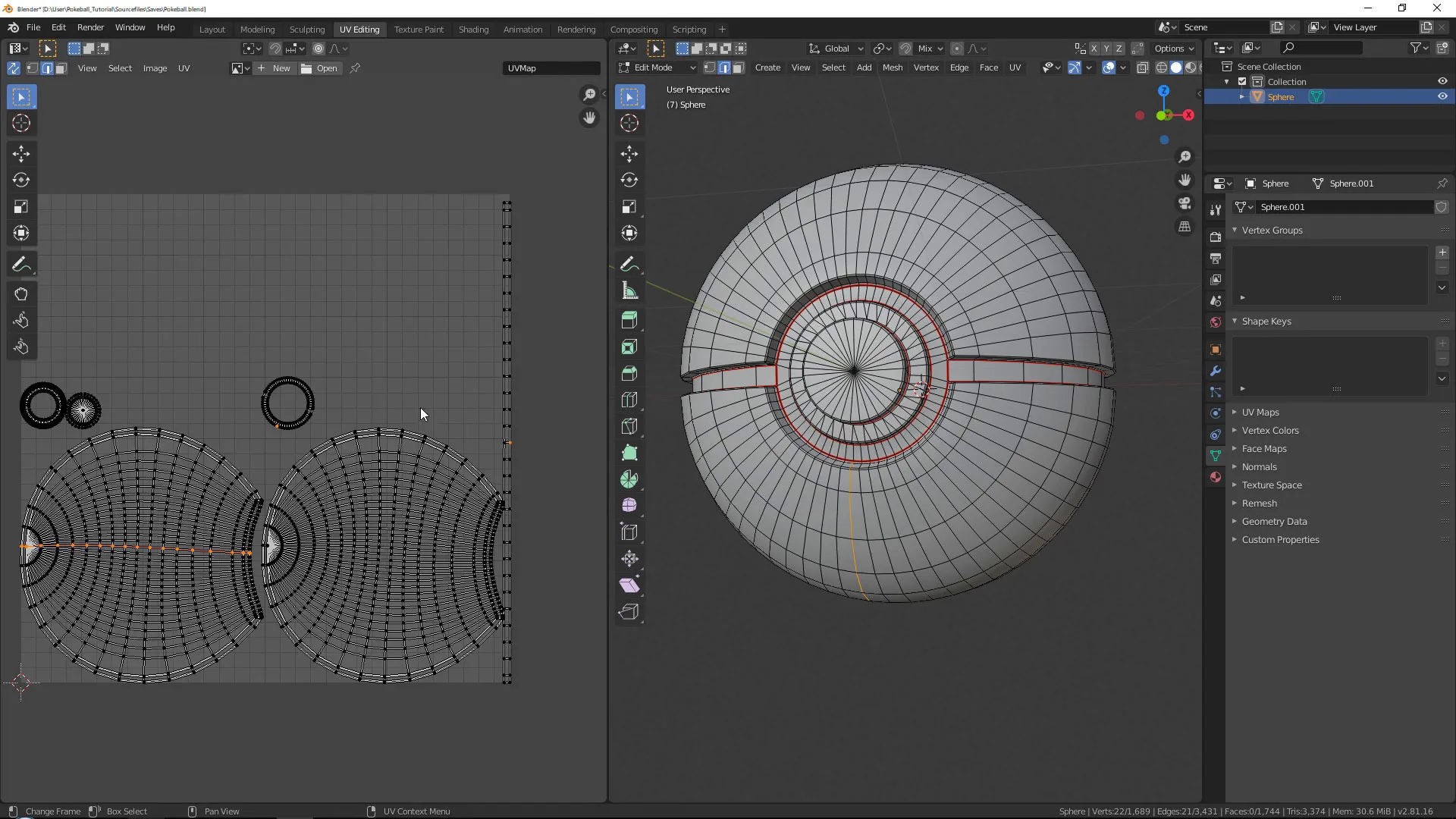
Task: Select the UV Grab sculpt tool
Action: coord(21,294)
